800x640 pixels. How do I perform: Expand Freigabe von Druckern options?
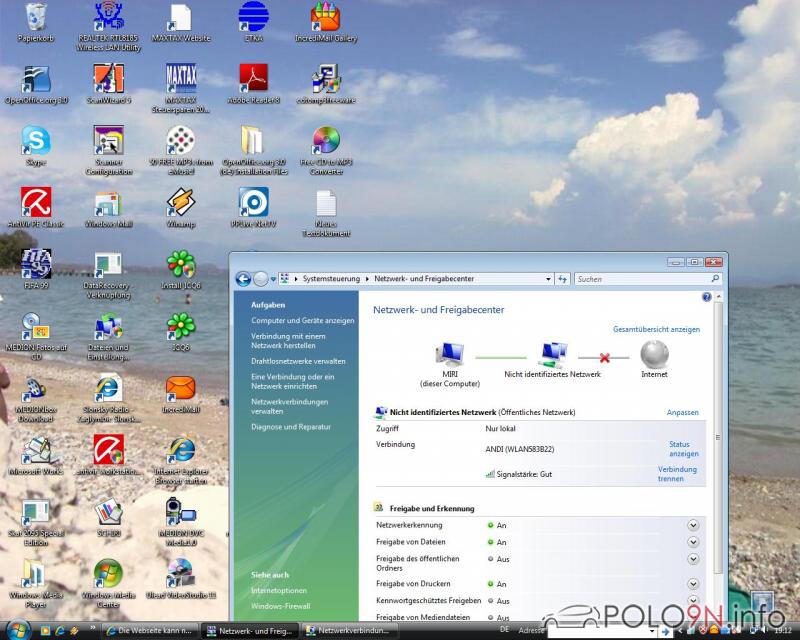(693, 584)
